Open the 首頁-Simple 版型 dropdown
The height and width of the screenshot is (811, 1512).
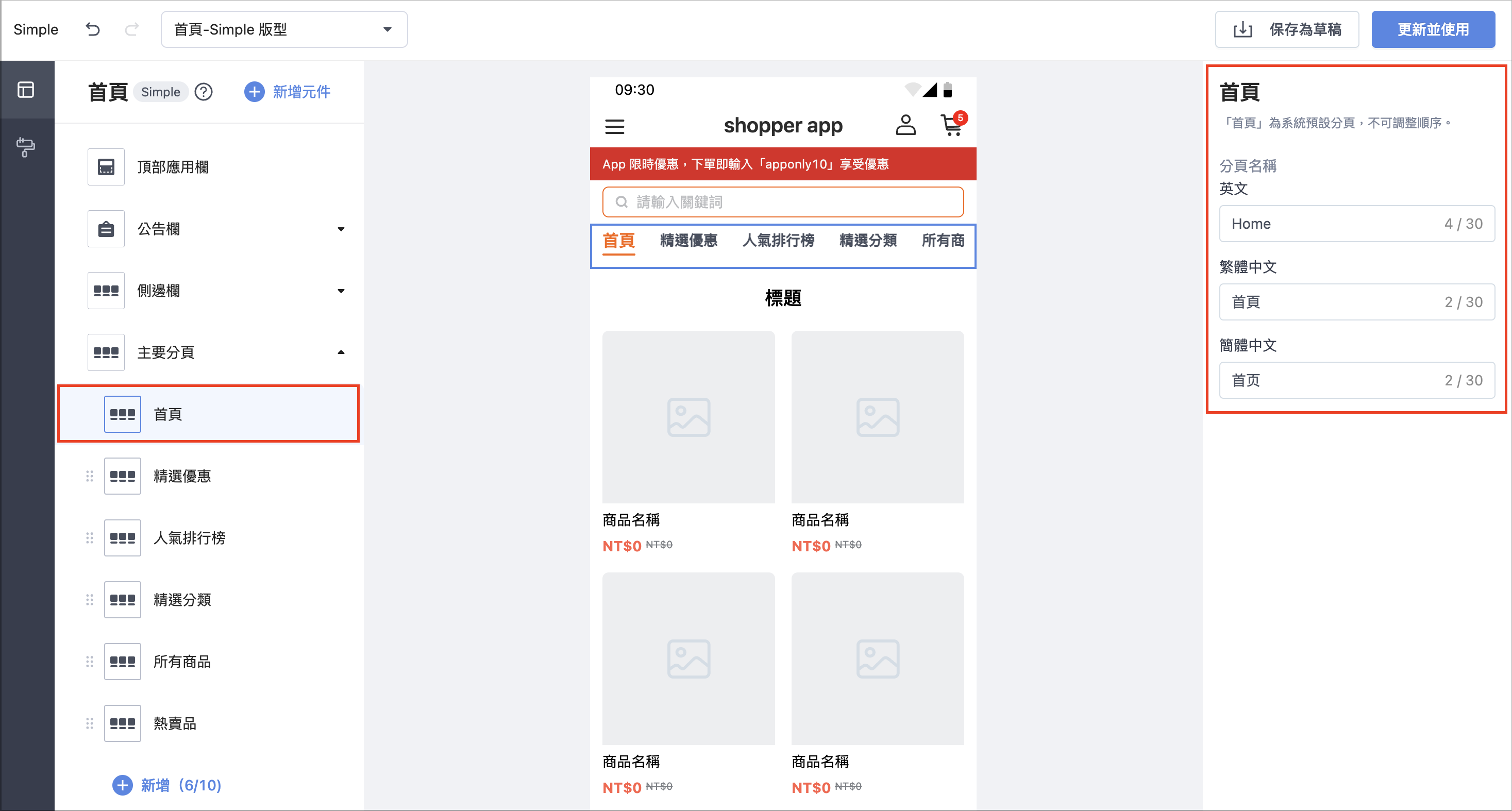pyautogui.click(x=284, y=29)
